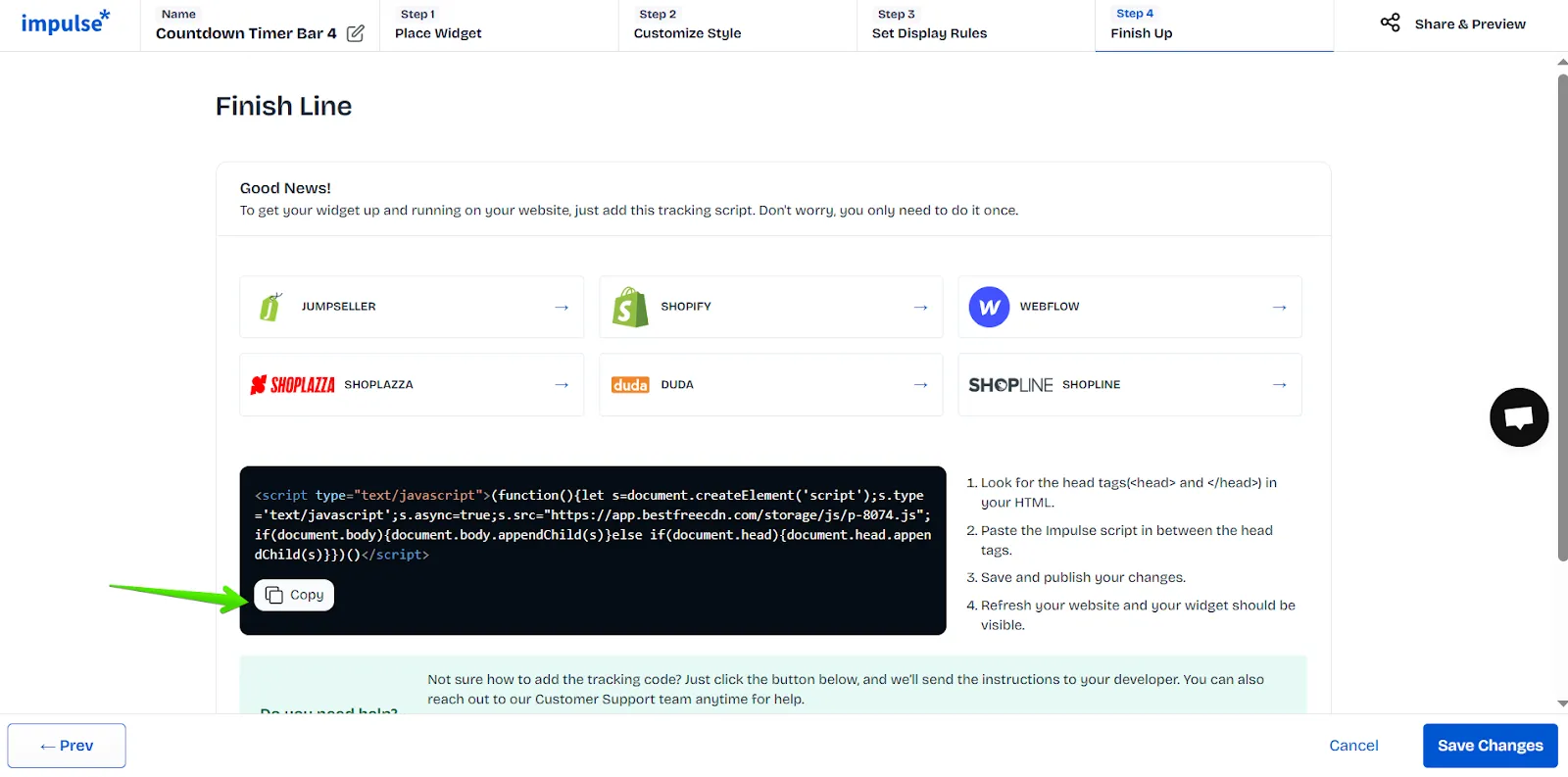
Task: Select the JUMPSELLER label
Action: click(338, 307)
